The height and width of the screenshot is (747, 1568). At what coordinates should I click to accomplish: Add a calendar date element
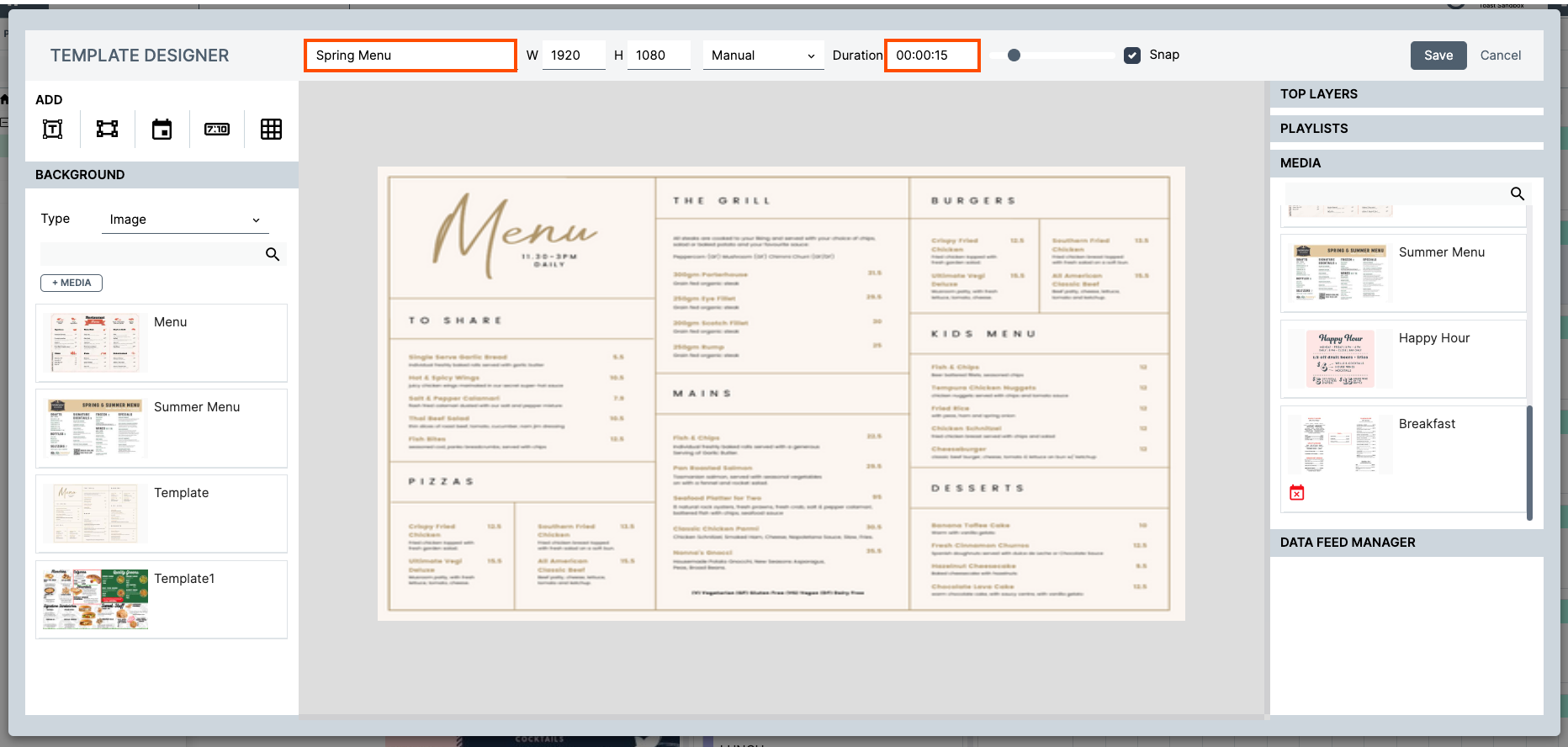pos(162,129)
